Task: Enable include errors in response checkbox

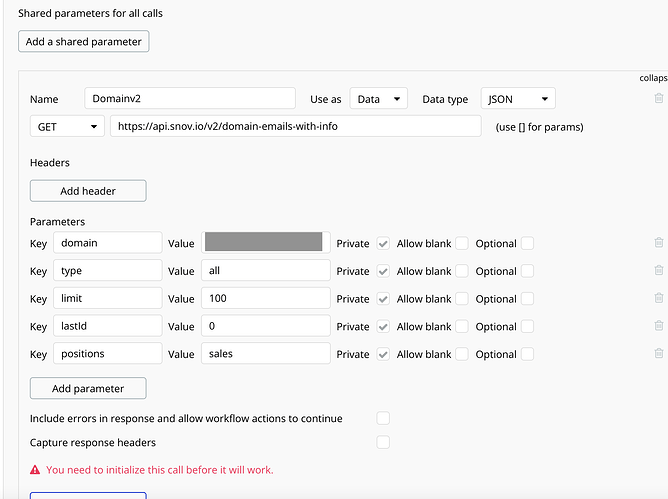Action: point(383,418)
